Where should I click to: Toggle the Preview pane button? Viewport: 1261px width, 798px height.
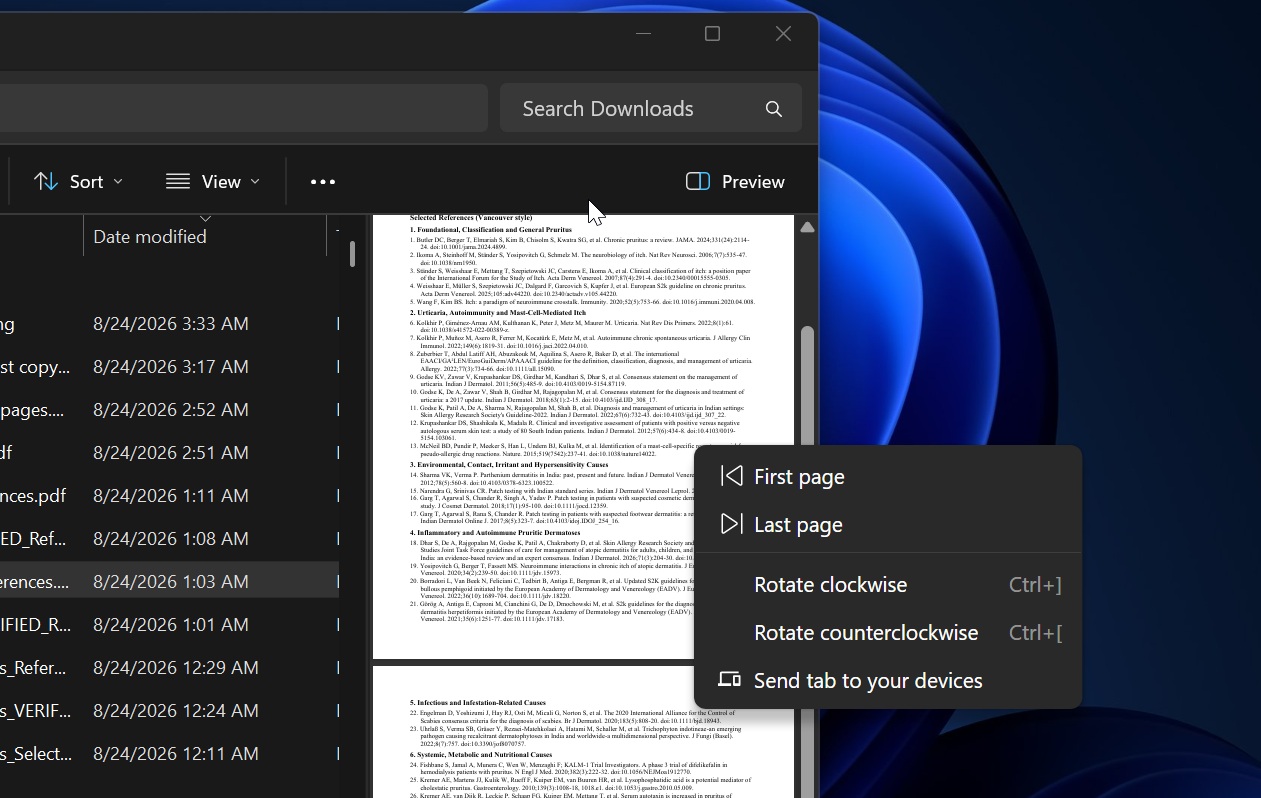pos(736,181)
